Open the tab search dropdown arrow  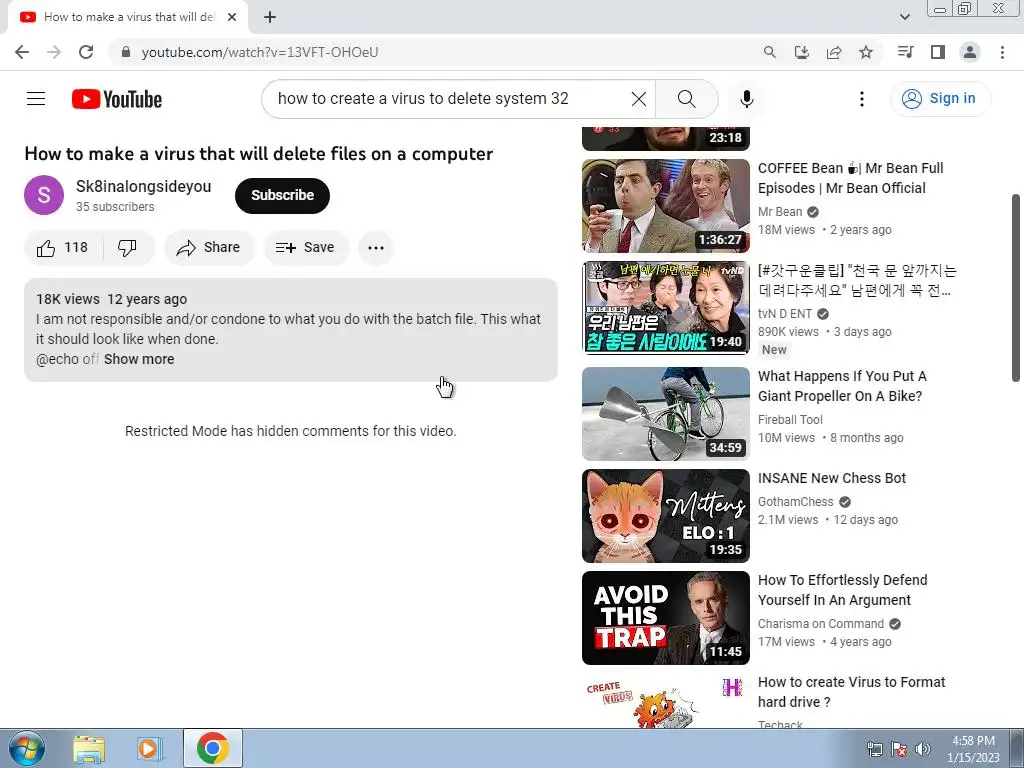point(904,17)
